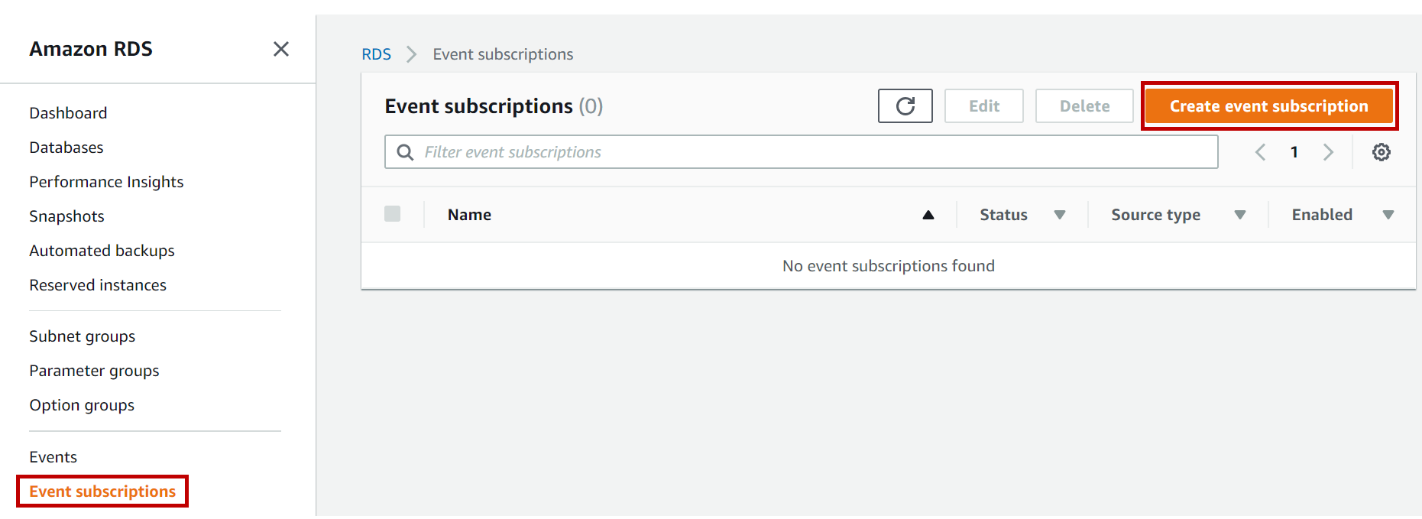Viewport: 1422px width, 519px height.
Task: Open Dashboard in the sidebar
Action: pos(68,113)
